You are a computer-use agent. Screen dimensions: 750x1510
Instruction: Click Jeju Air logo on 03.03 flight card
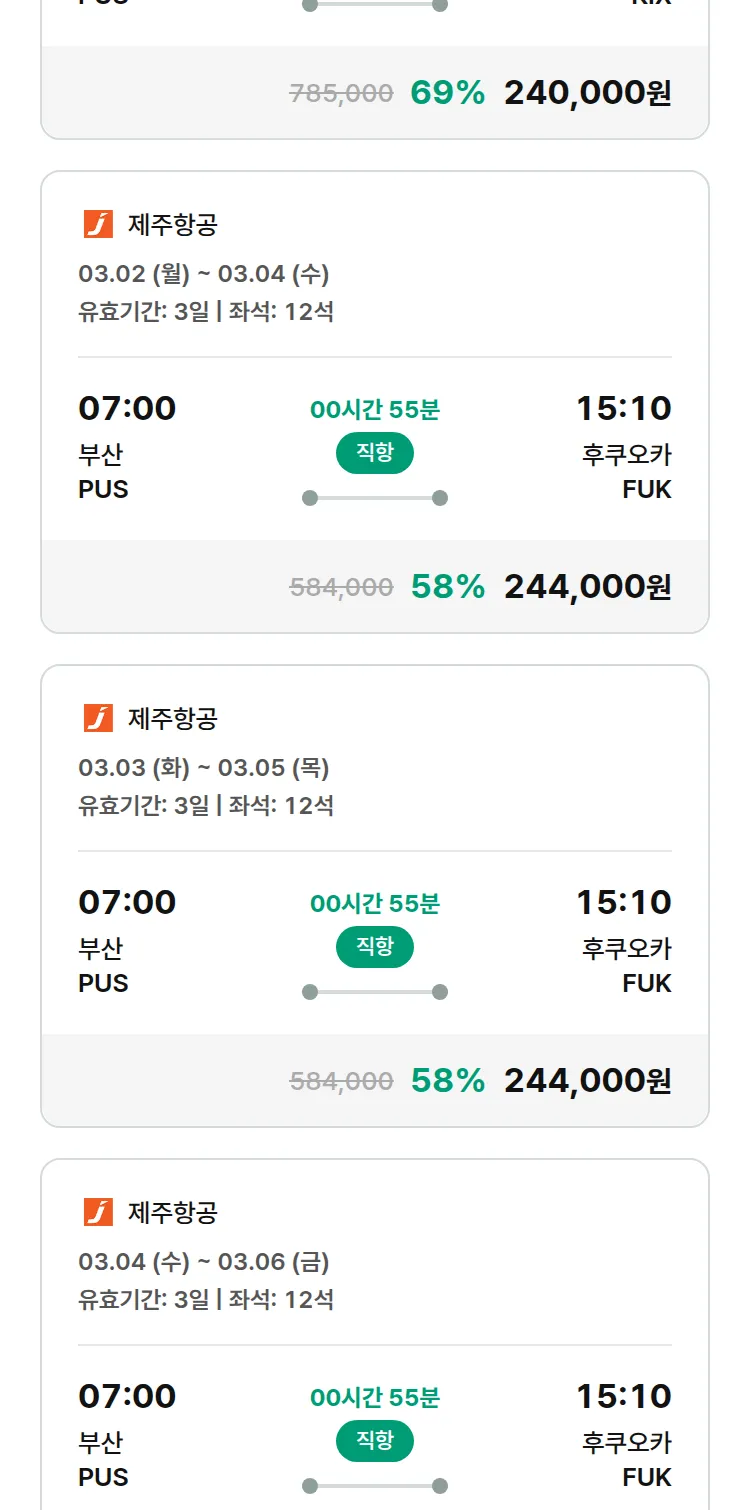[98, 718]
